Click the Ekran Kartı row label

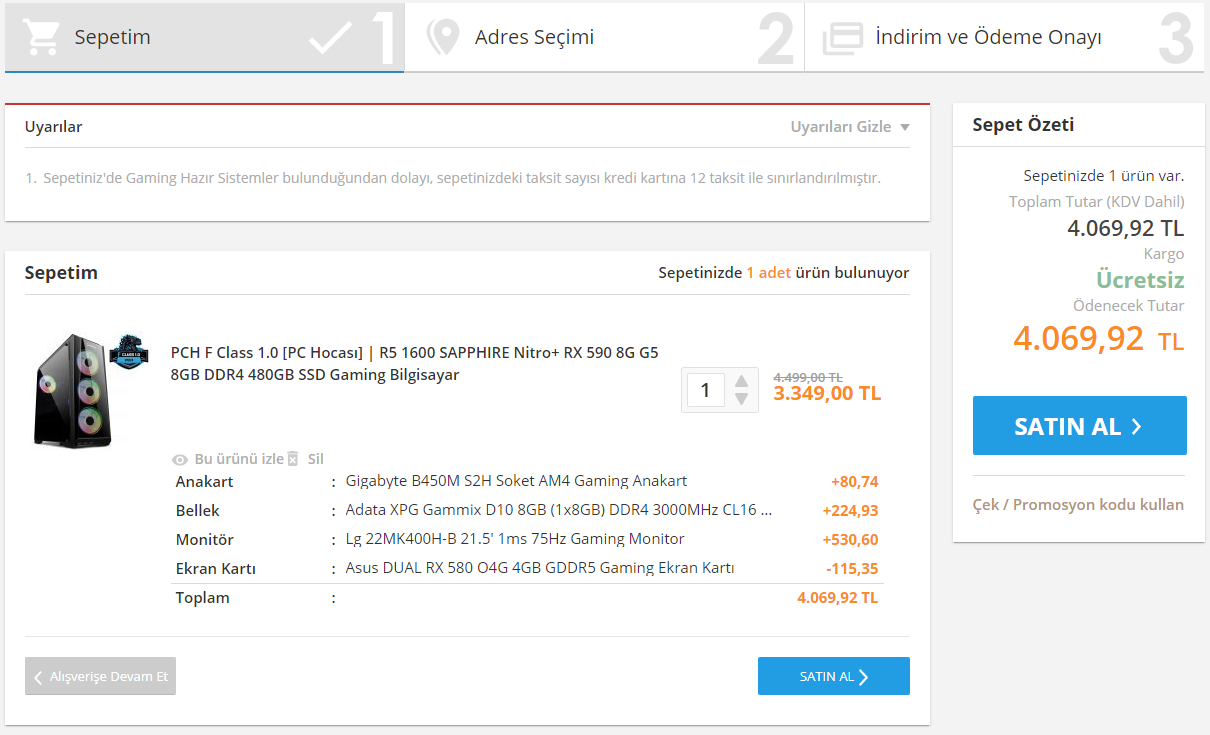216,569
